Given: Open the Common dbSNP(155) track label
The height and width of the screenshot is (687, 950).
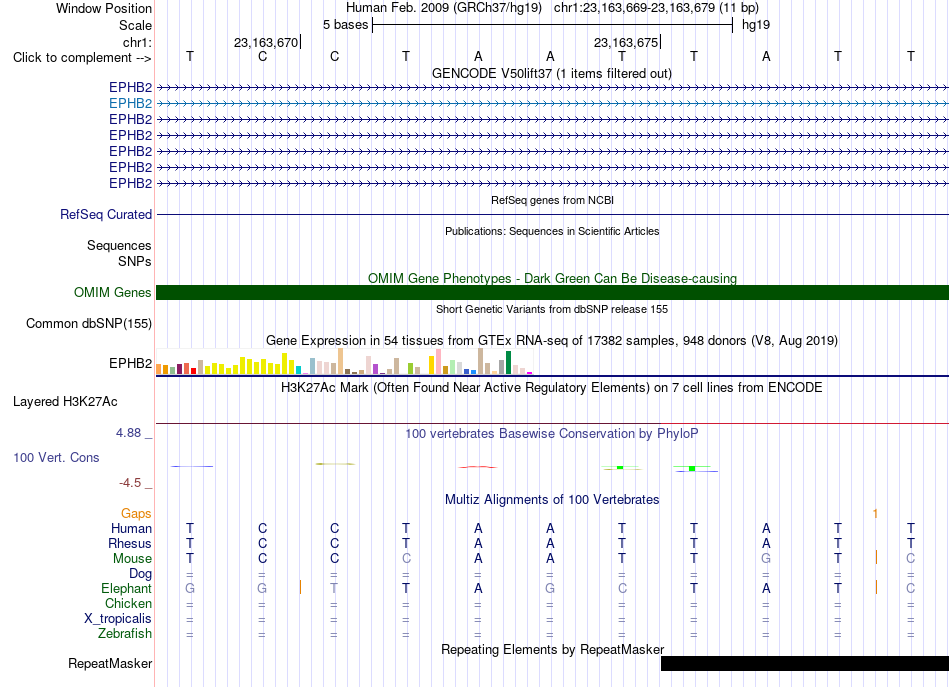Looking at the screenshot, I should click(89, 324).
